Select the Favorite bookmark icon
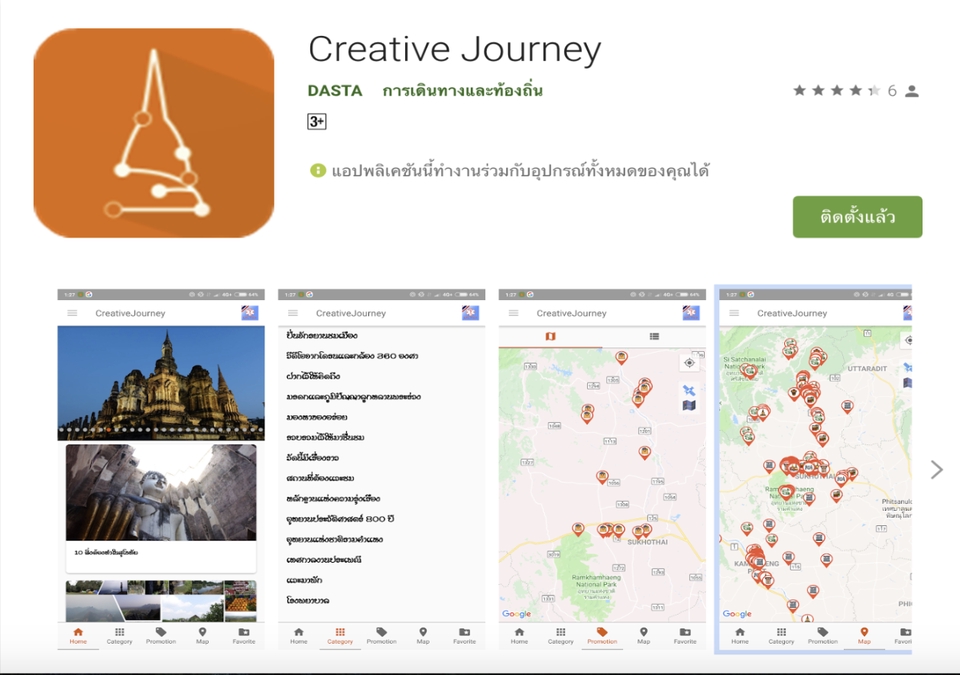Screen dimensions: 960x675 [244, 632]
